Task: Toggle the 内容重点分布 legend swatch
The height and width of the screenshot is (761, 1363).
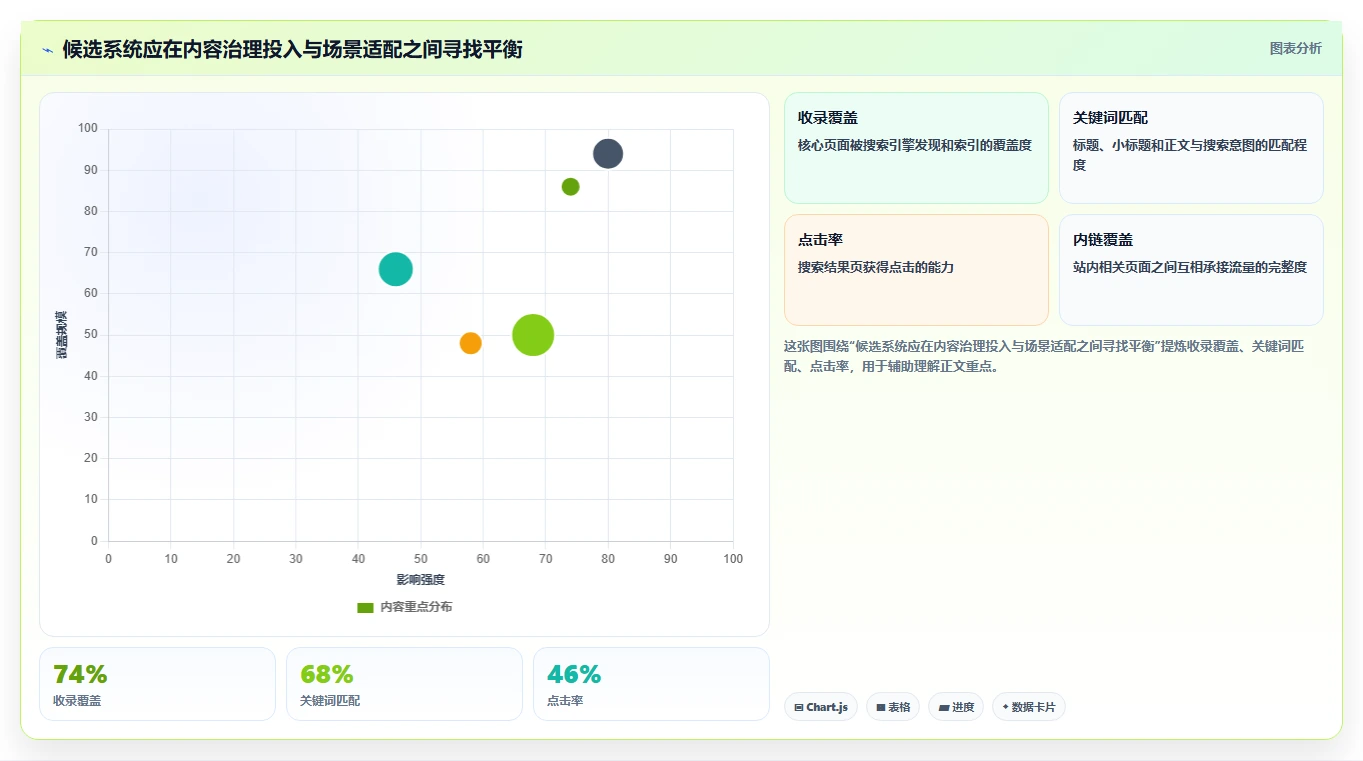Action: pyautogui.click(x=365, y=608)
